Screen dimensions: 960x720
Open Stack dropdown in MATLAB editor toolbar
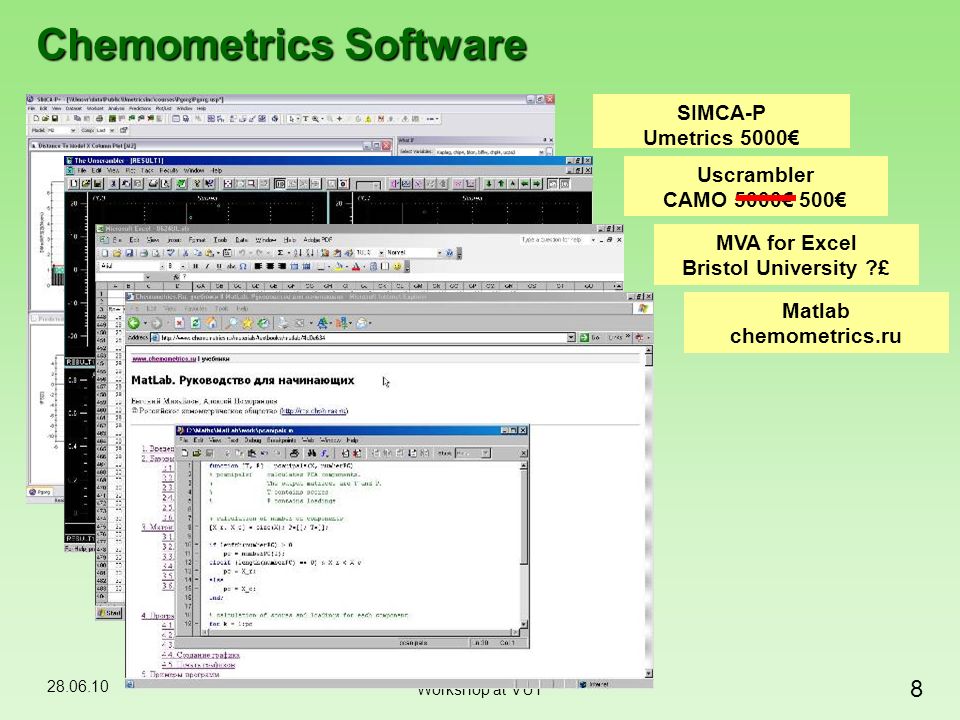(473, 453)
